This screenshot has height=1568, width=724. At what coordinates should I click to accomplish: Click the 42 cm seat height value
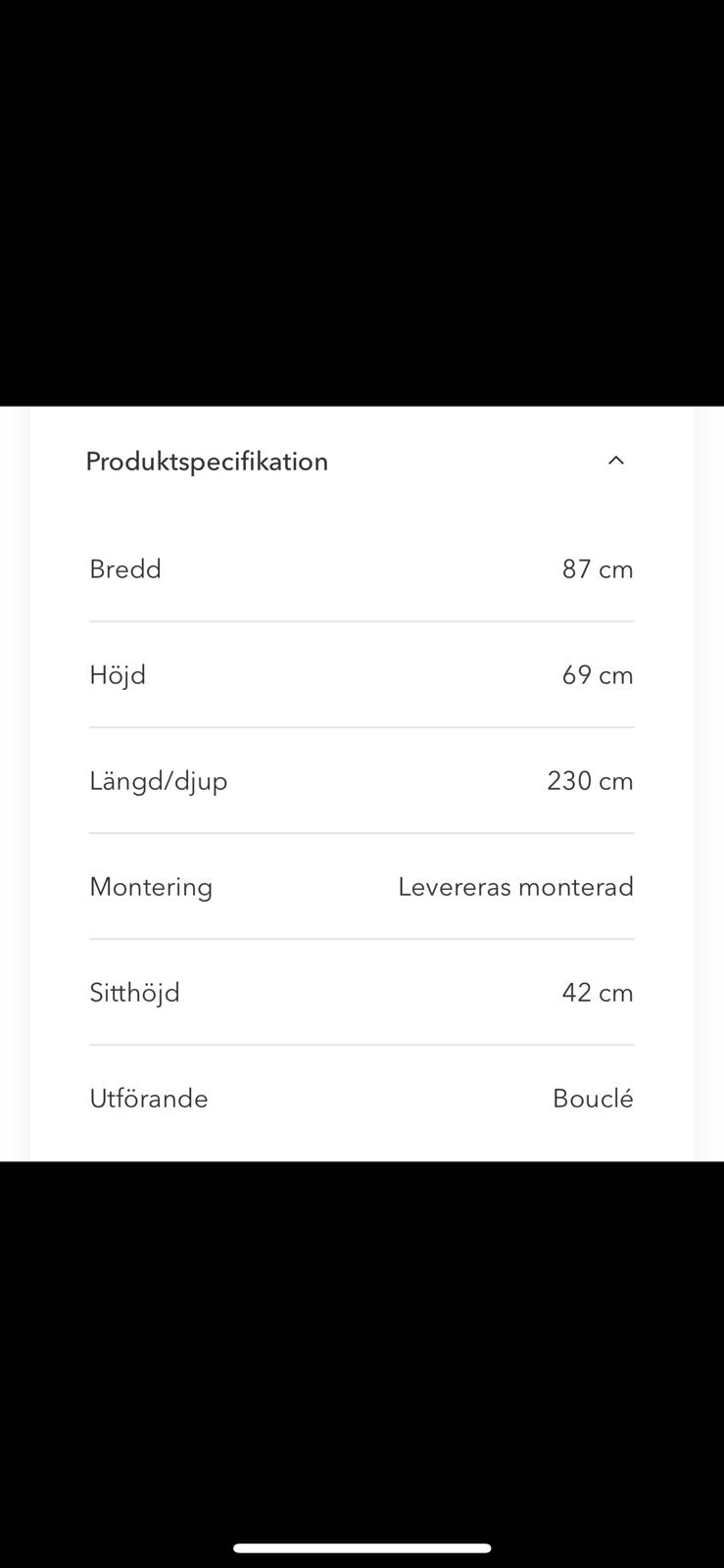pos(597,993)
